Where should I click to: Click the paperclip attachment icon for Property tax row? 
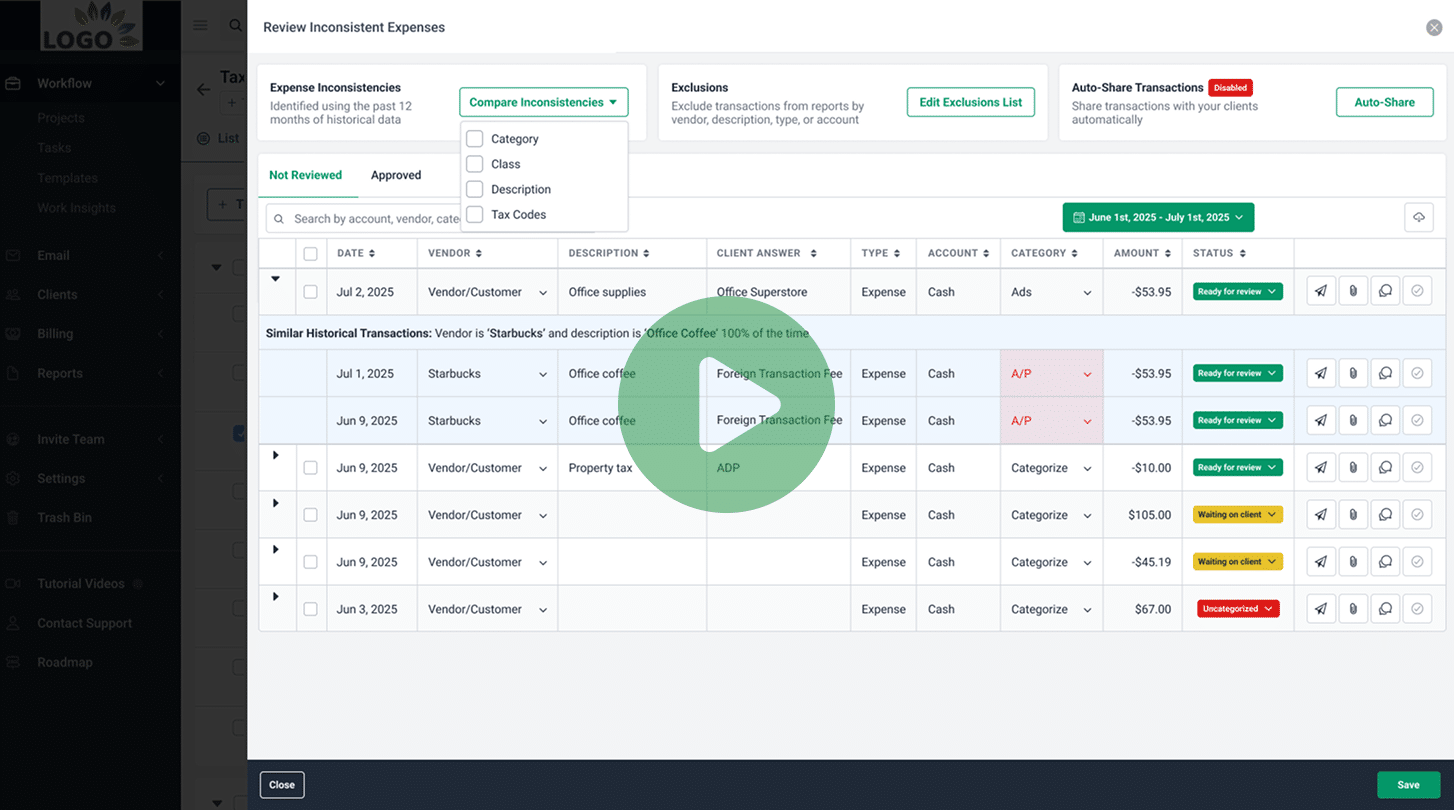(1353, 468)
